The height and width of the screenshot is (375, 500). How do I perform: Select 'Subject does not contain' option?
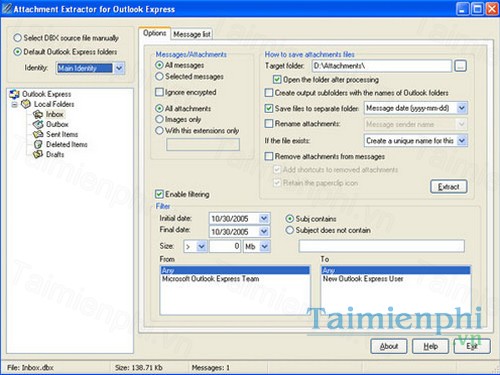(x=290, y=230)
